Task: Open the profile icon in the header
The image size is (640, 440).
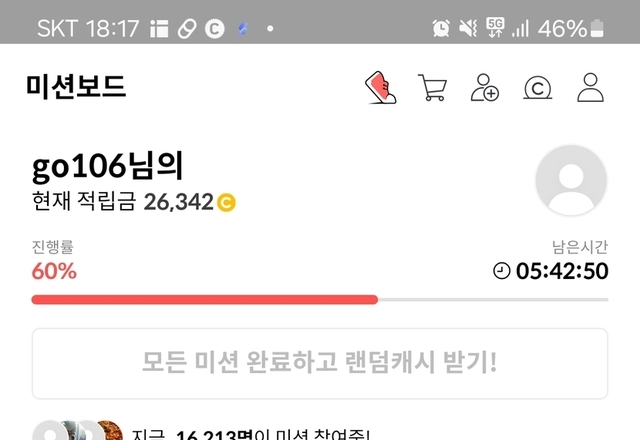Action: [x=590, y=87]
